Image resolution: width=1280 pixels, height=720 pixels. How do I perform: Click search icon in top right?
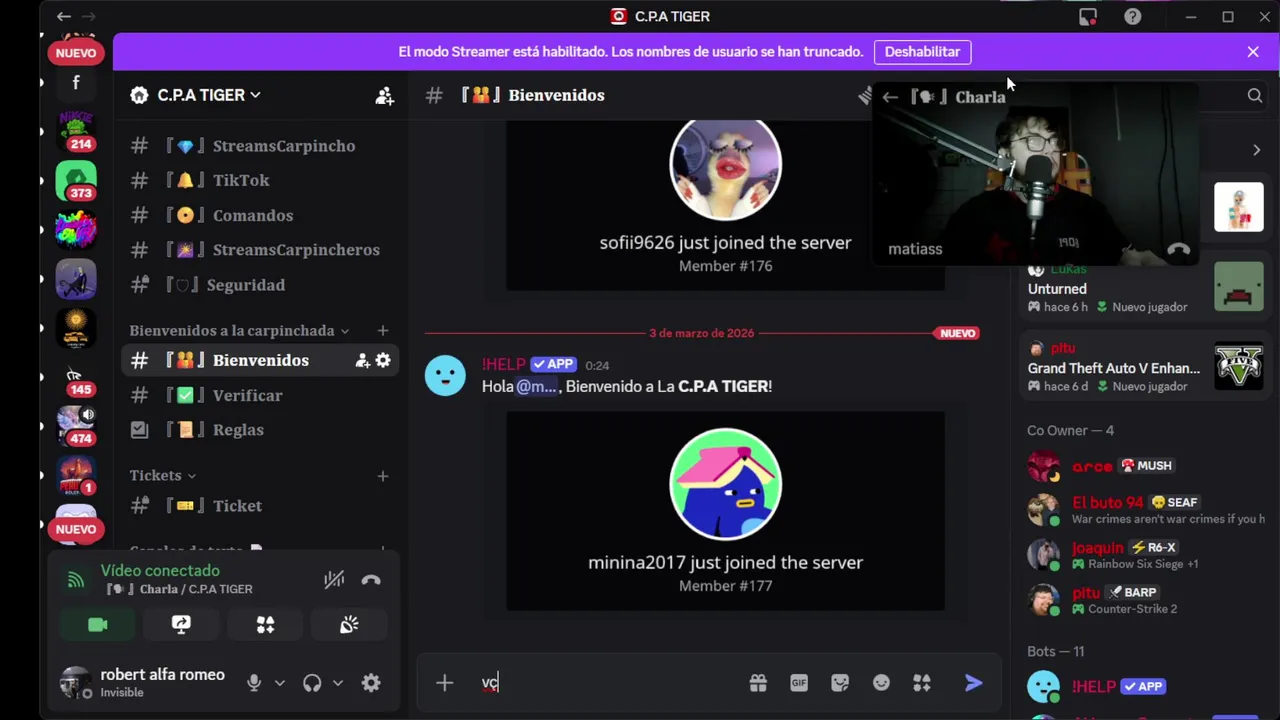(x=1254, y=95)
